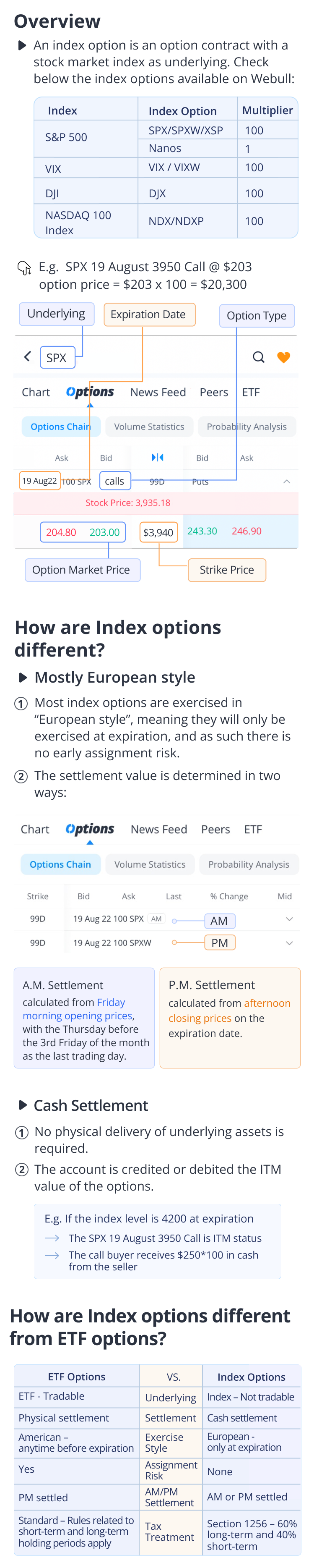Click the triangle bullet beside Mostly European style
Viewport: 314px width, 1568px height.
point(23,678)
